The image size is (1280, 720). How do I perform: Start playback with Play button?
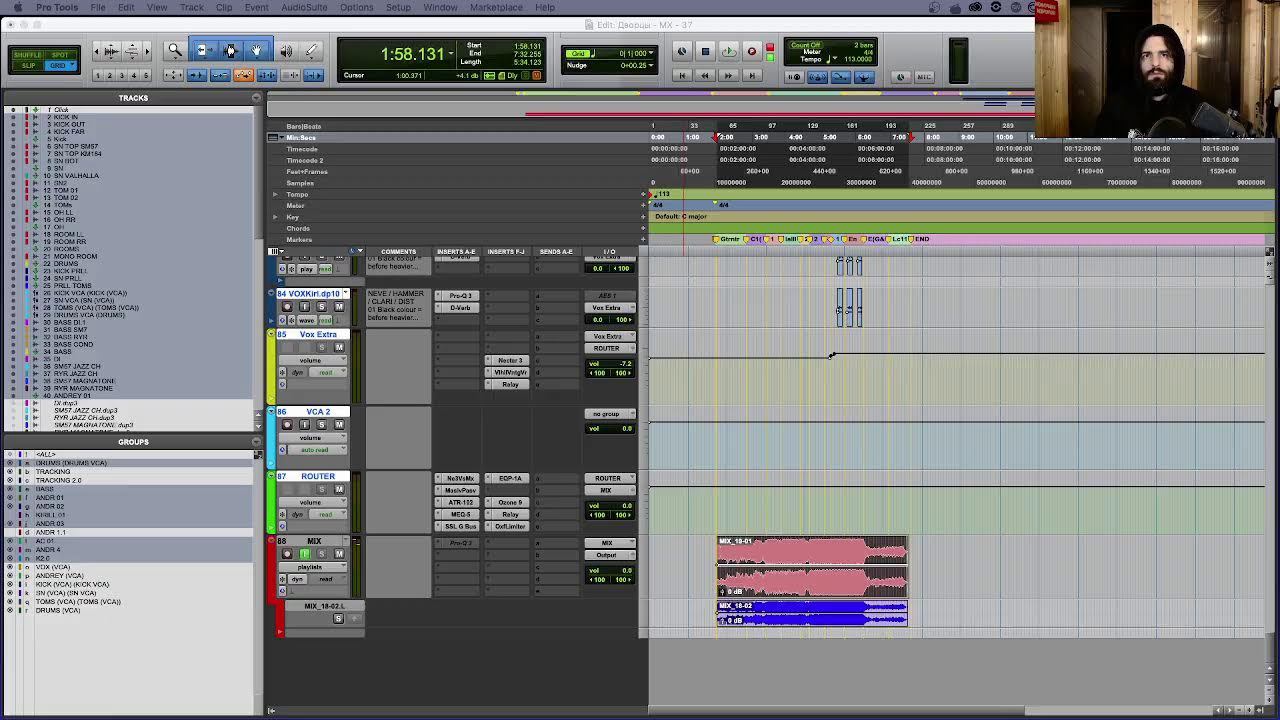[x=728, y=51]
